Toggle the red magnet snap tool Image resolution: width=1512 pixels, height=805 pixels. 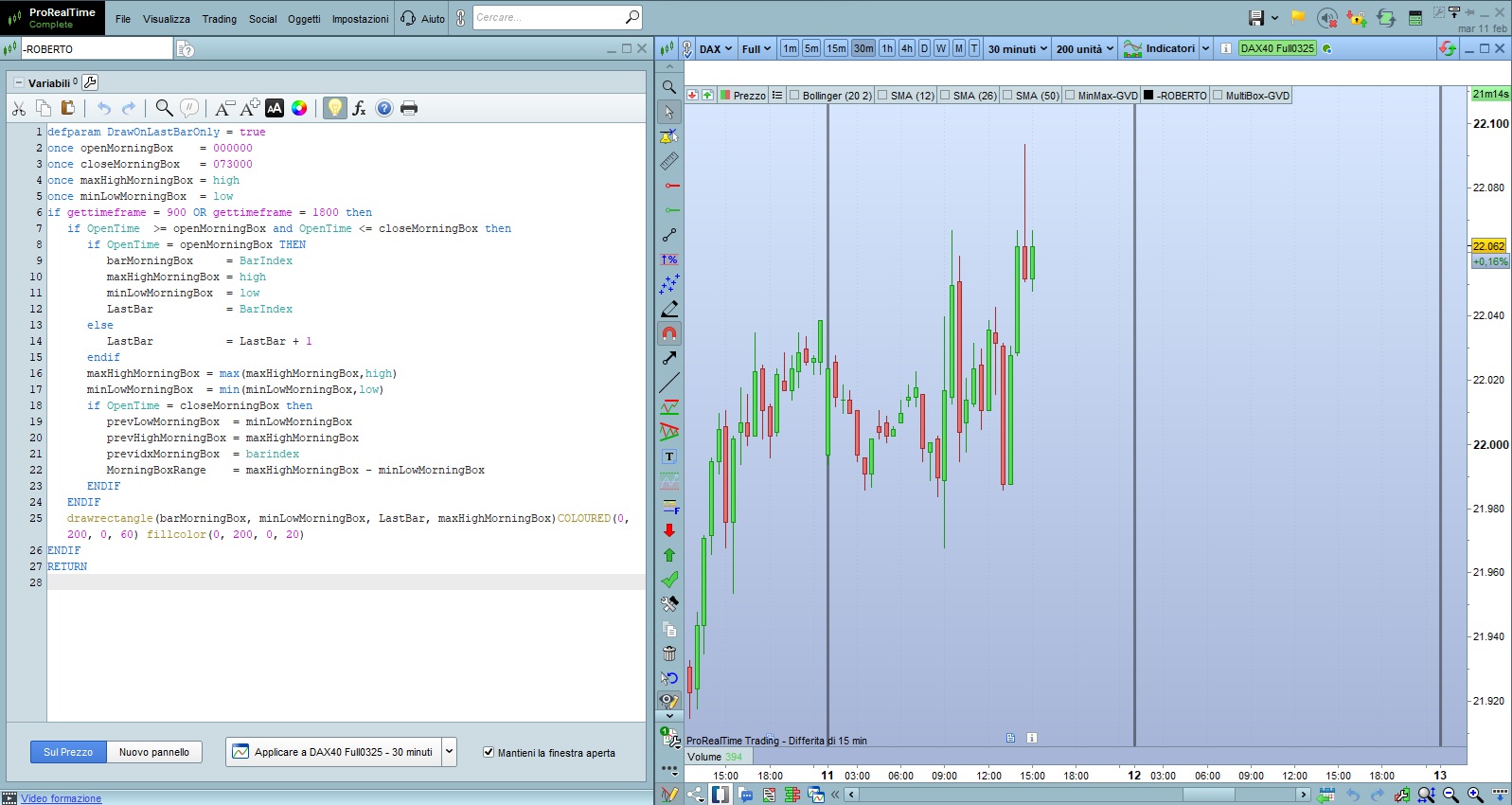(x=669, y=333)
